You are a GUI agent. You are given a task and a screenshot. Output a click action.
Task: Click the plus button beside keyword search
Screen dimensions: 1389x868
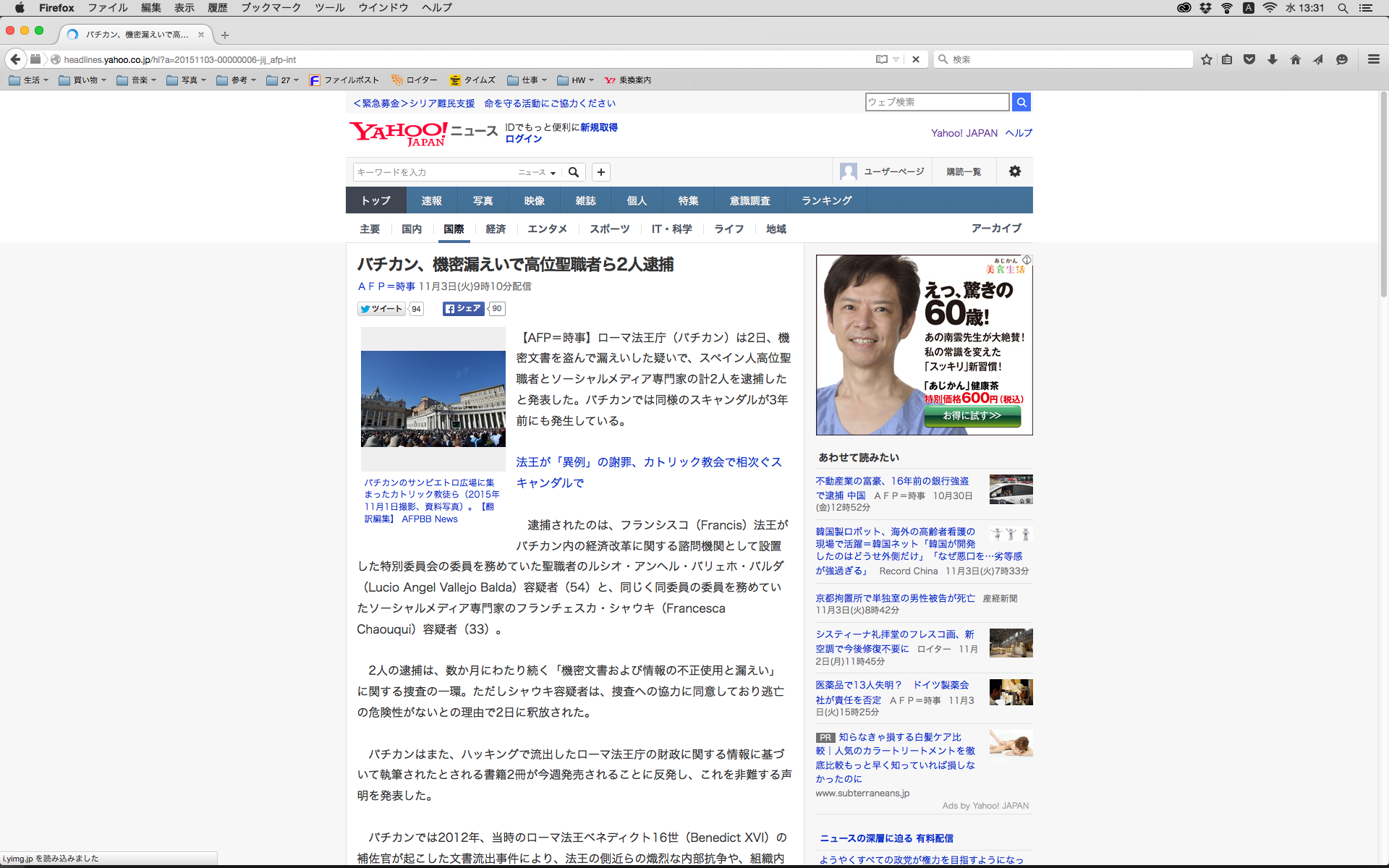[600, 172]
